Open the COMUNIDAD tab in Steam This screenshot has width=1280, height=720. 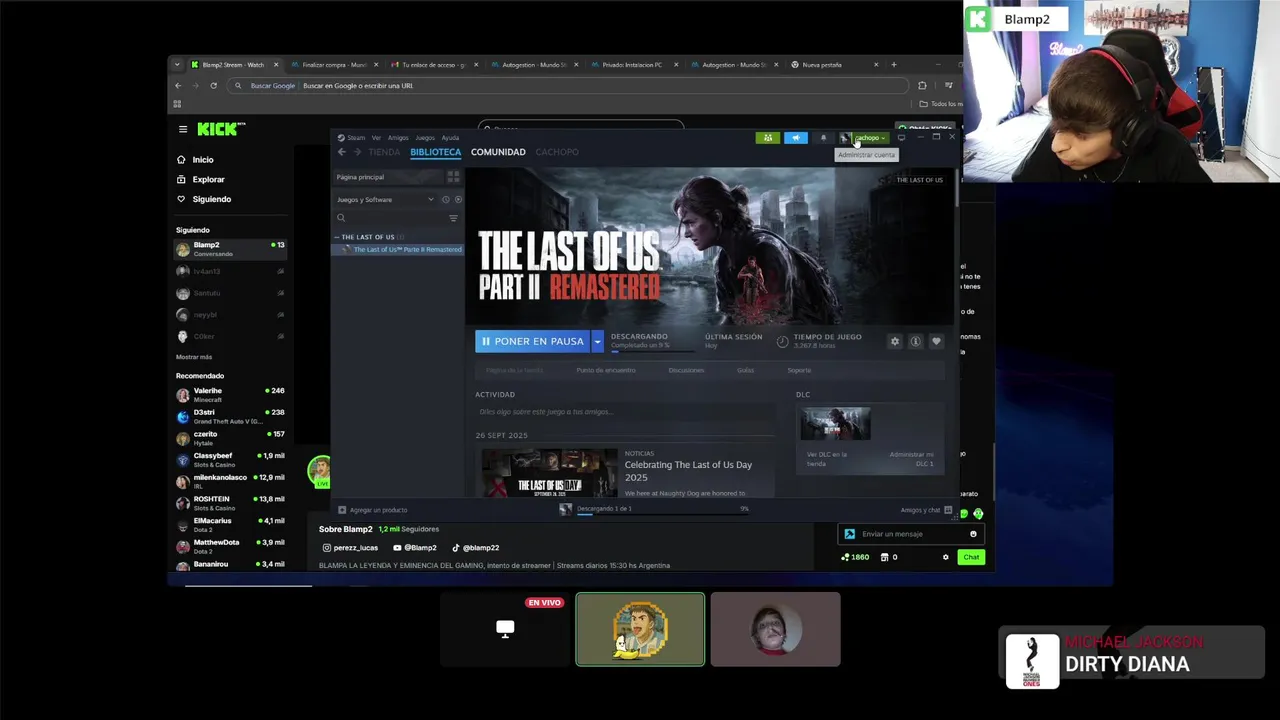[498, 152]
